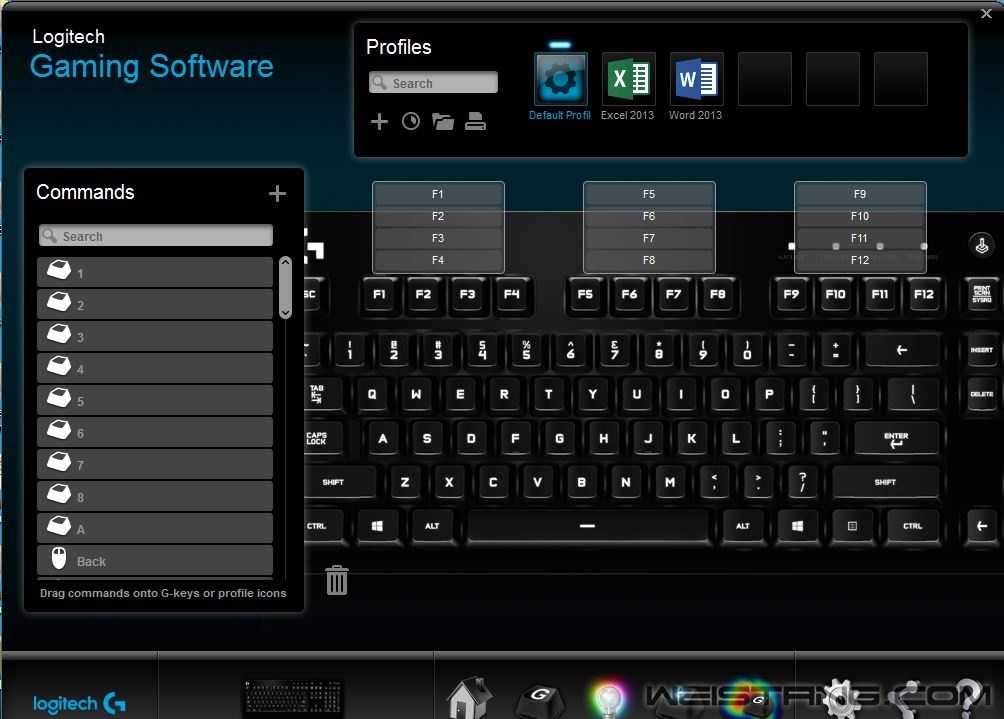Select the Word 2013 profile icon
Screen dimensions: 1004x719
point(696,79)
